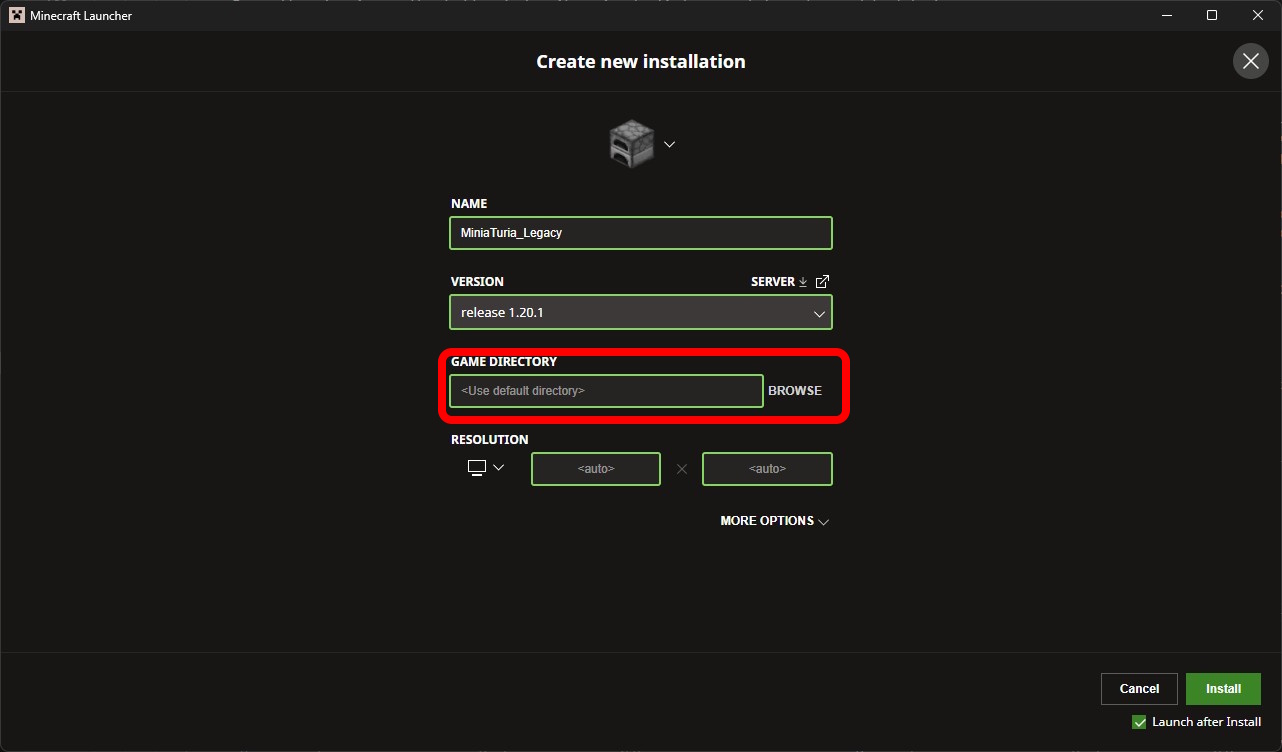Click the resolution width auto field

click(x=596, y=469)
